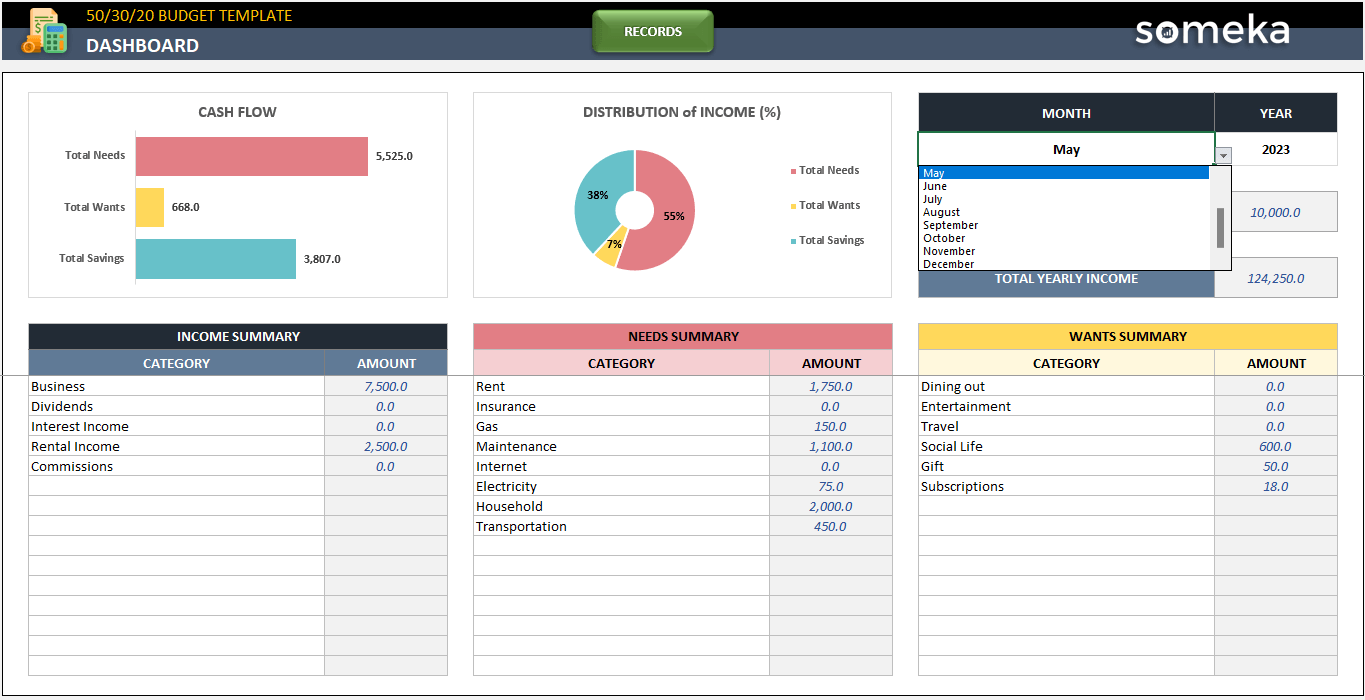Click the Total Savings teal bar
The image size is (1365, 700).
pos(216,258)
